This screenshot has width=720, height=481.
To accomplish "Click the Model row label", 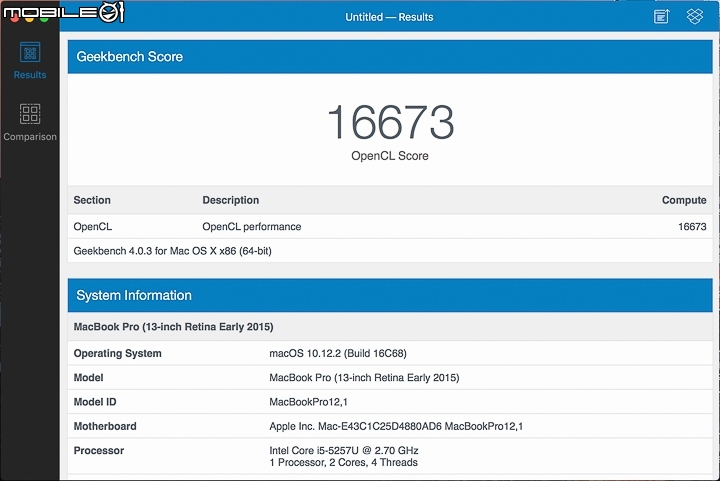I will pos(89,378).
